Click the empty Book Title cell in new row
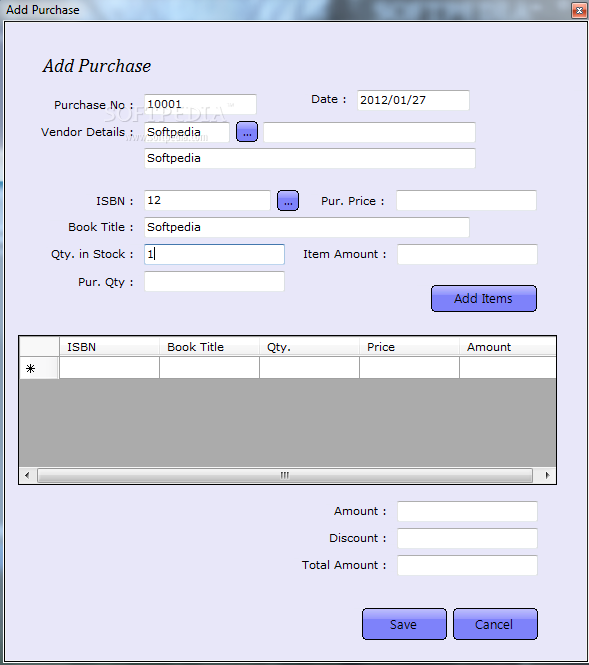This screenshot has width=589, height=665. [209, 368]
